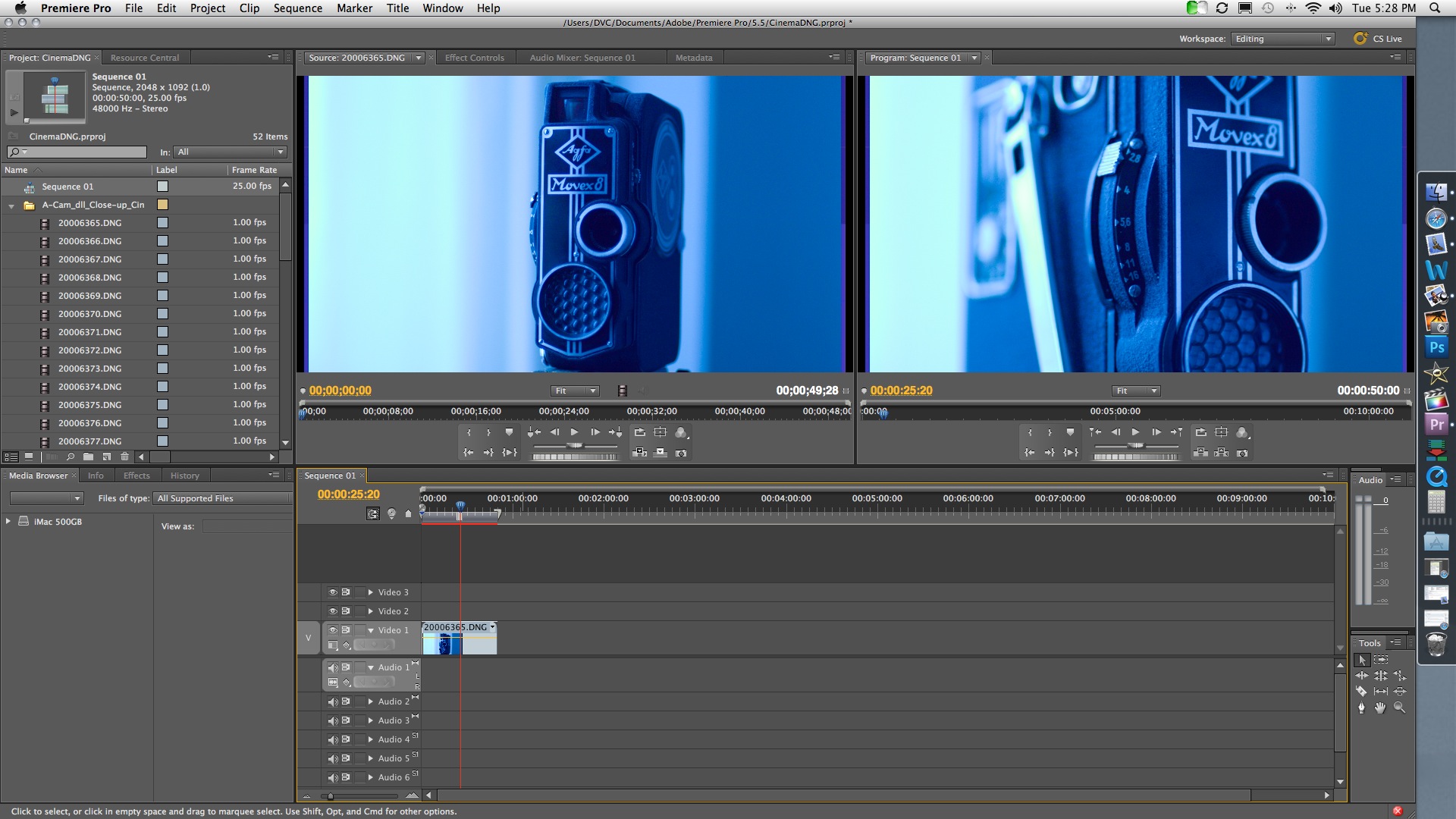Click CS Live button

click(x=1379, y=39)
